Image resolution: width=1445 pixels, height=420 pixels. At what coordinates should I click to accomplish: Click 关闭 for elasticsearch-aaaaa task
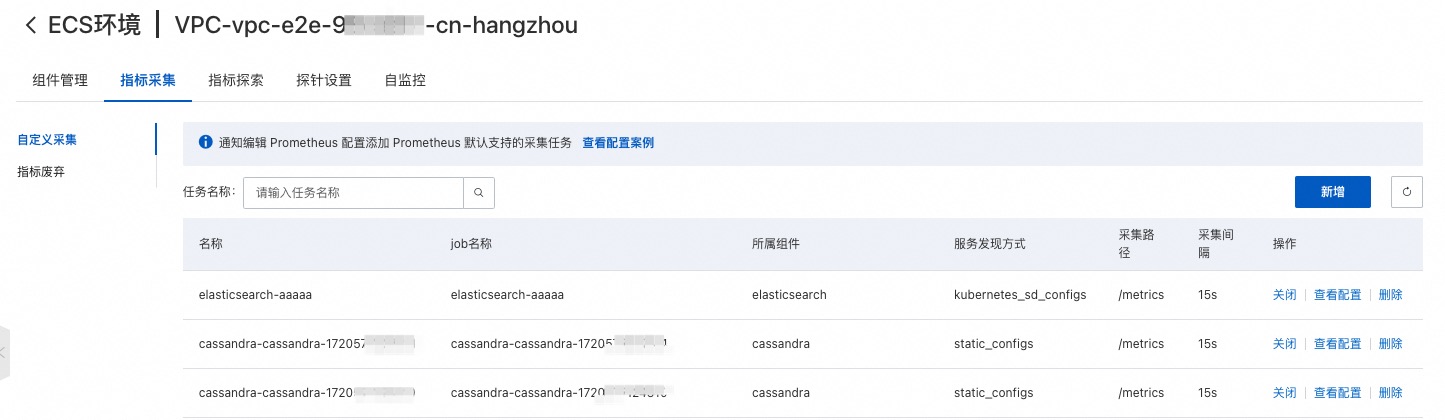(x=1284, y=295)
